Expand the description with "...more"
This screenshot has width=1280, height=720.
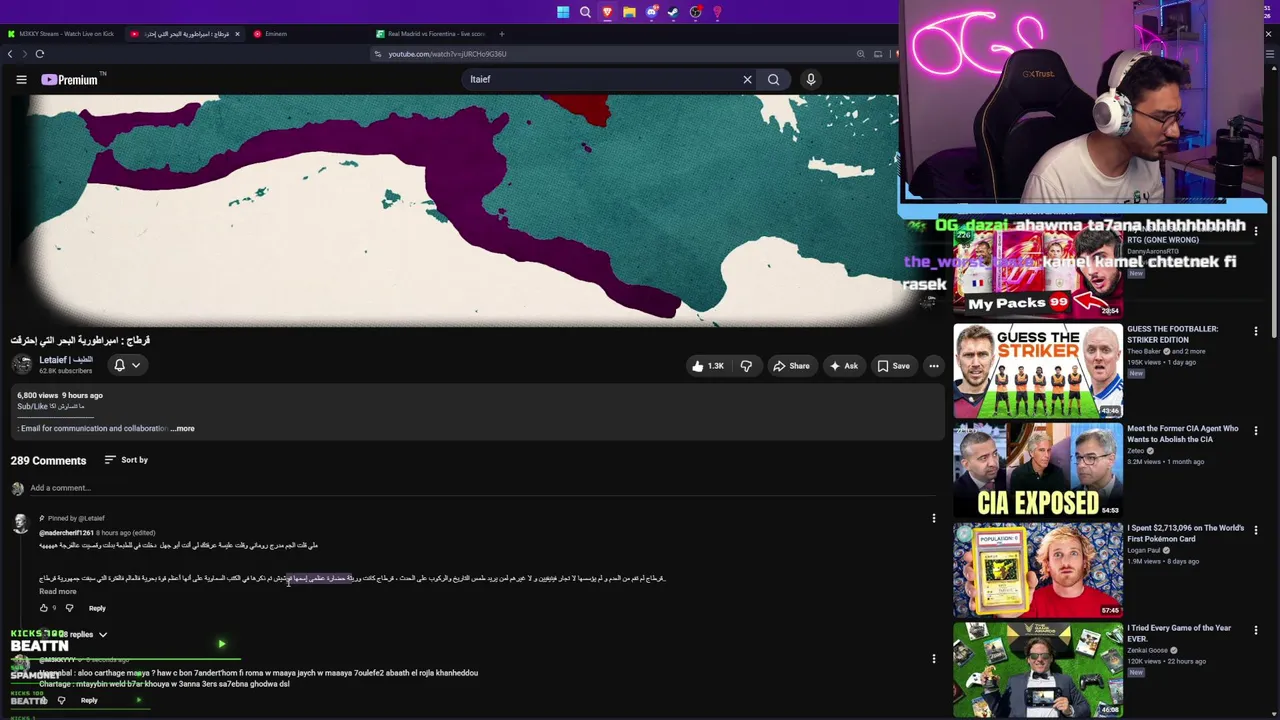click(x=183, y=428)
